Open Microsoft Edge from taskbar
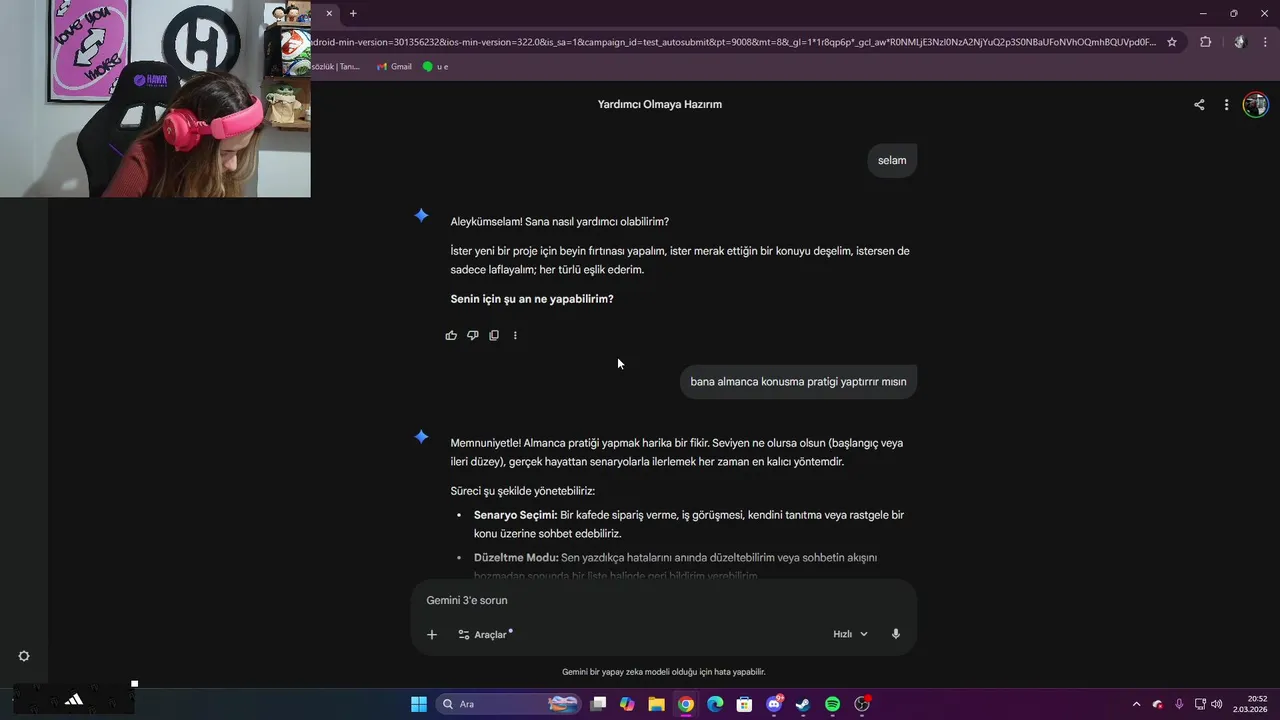The width and height of the screenshot is (1280, 720). click(x=715, y=704)
